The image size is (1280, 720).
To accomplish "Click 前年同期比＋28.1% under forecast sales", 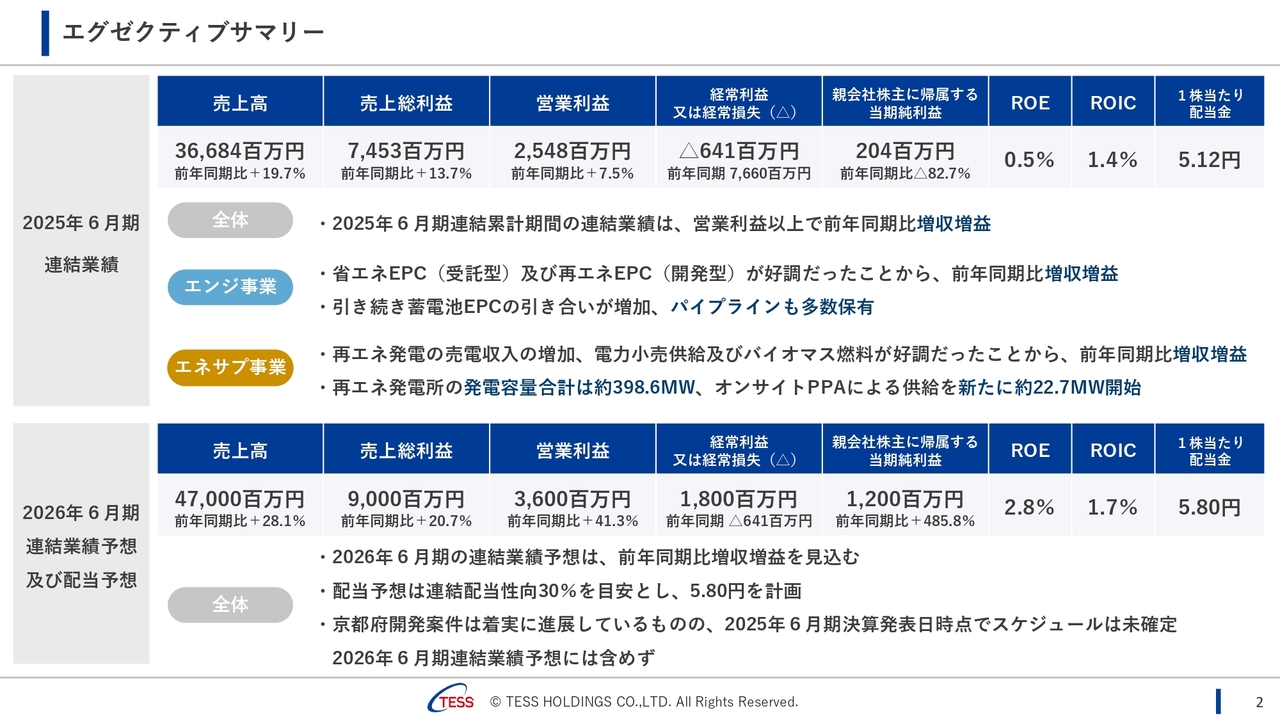I will tap(240, 521).
